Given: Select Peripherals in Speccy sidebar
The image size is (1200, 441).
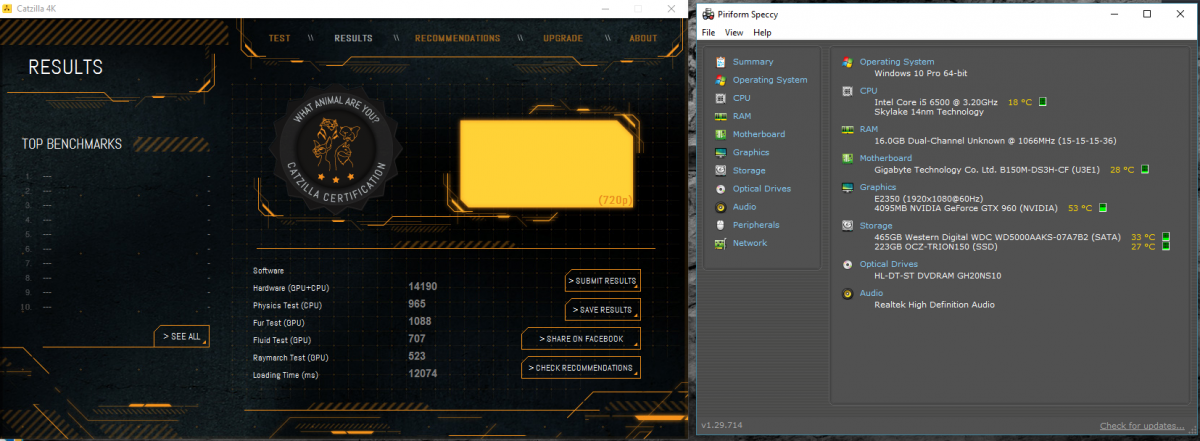Looking at the screenshot, I should 756,224.
